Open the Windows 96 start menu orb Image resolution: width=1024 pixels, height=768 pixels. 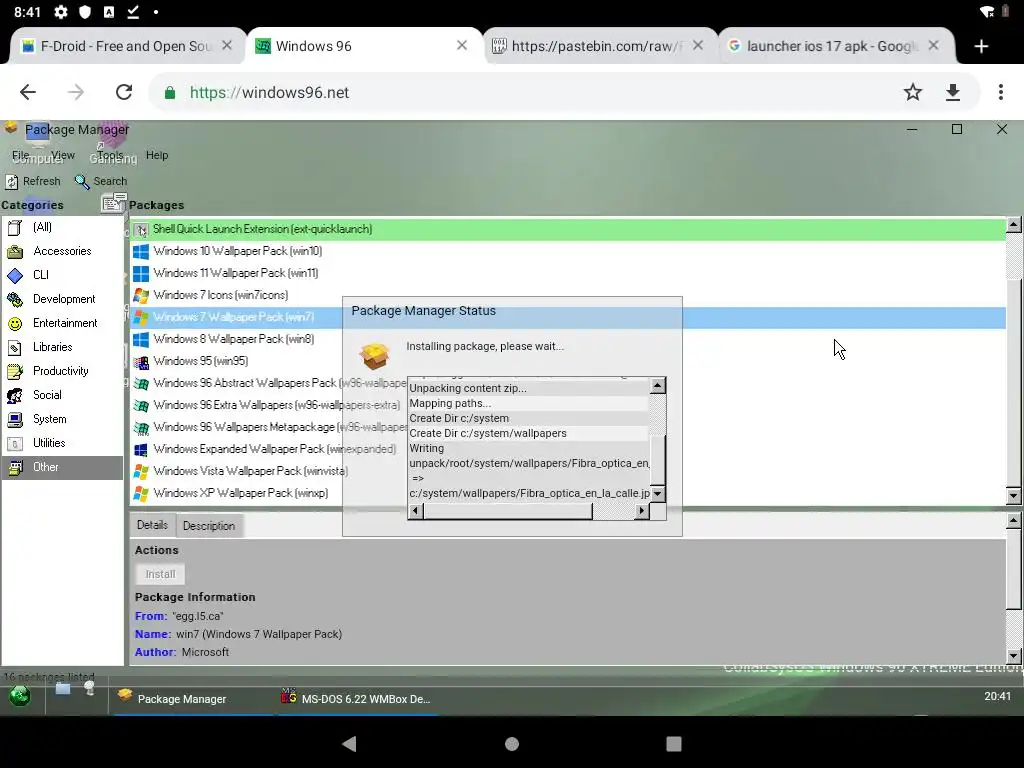20,696
